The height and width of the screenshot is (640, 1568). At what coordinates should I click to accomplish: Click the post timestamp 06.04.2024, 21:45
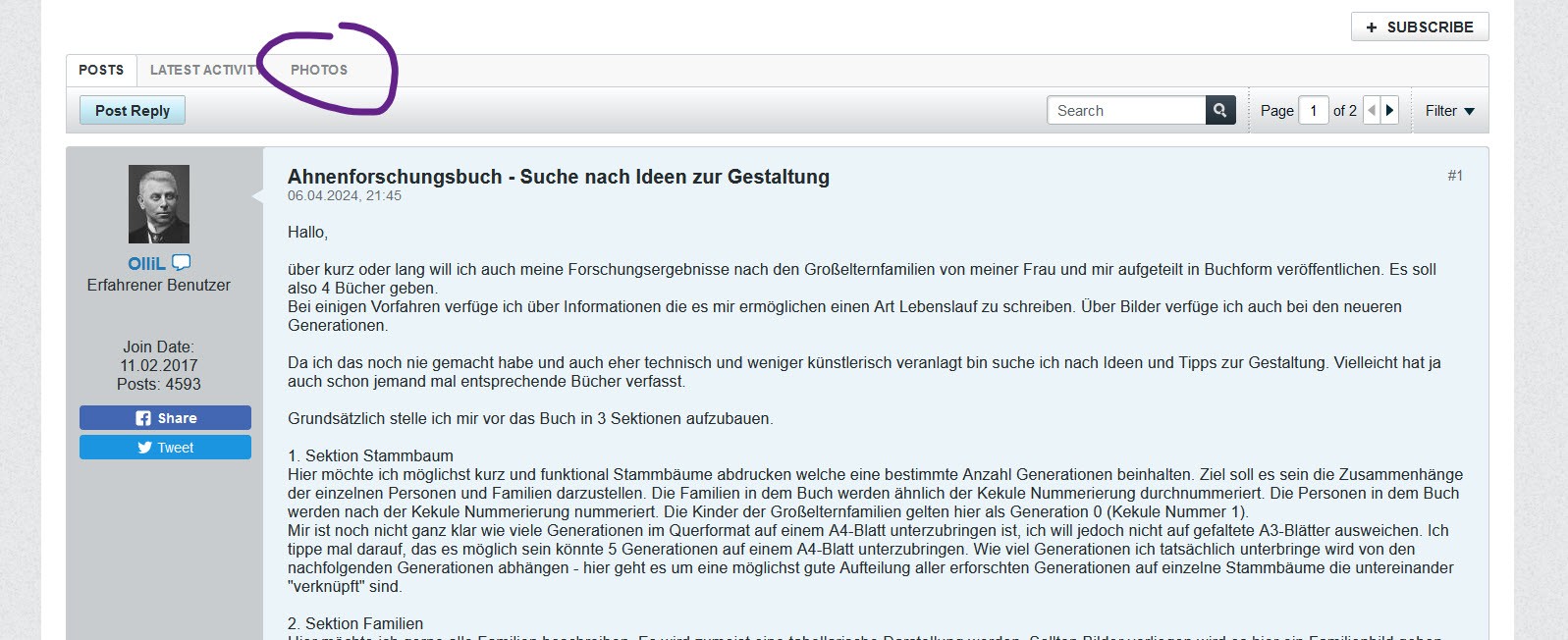(345, 195)
